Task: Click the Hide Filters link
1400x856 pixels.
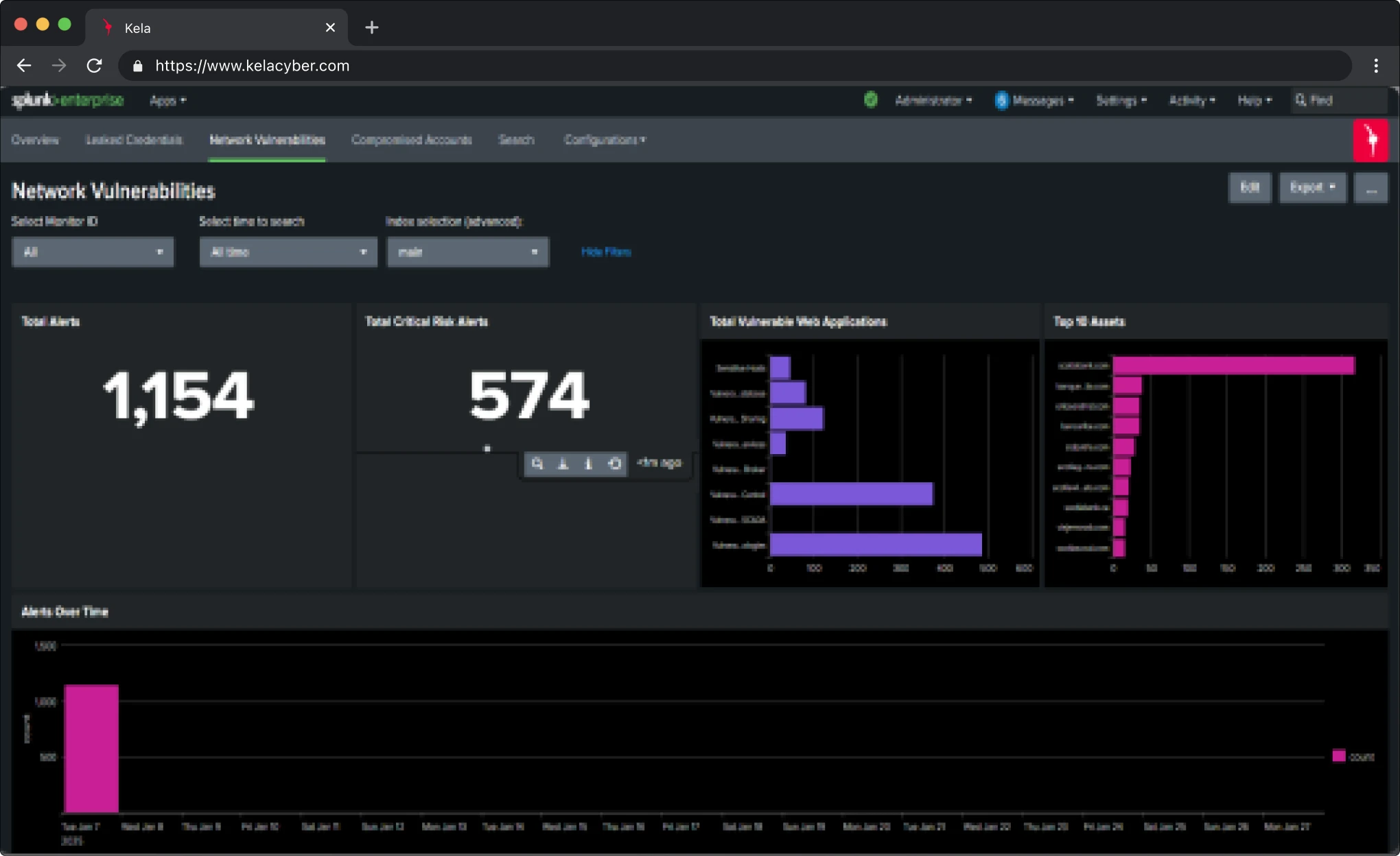Action: coord(606,252)
